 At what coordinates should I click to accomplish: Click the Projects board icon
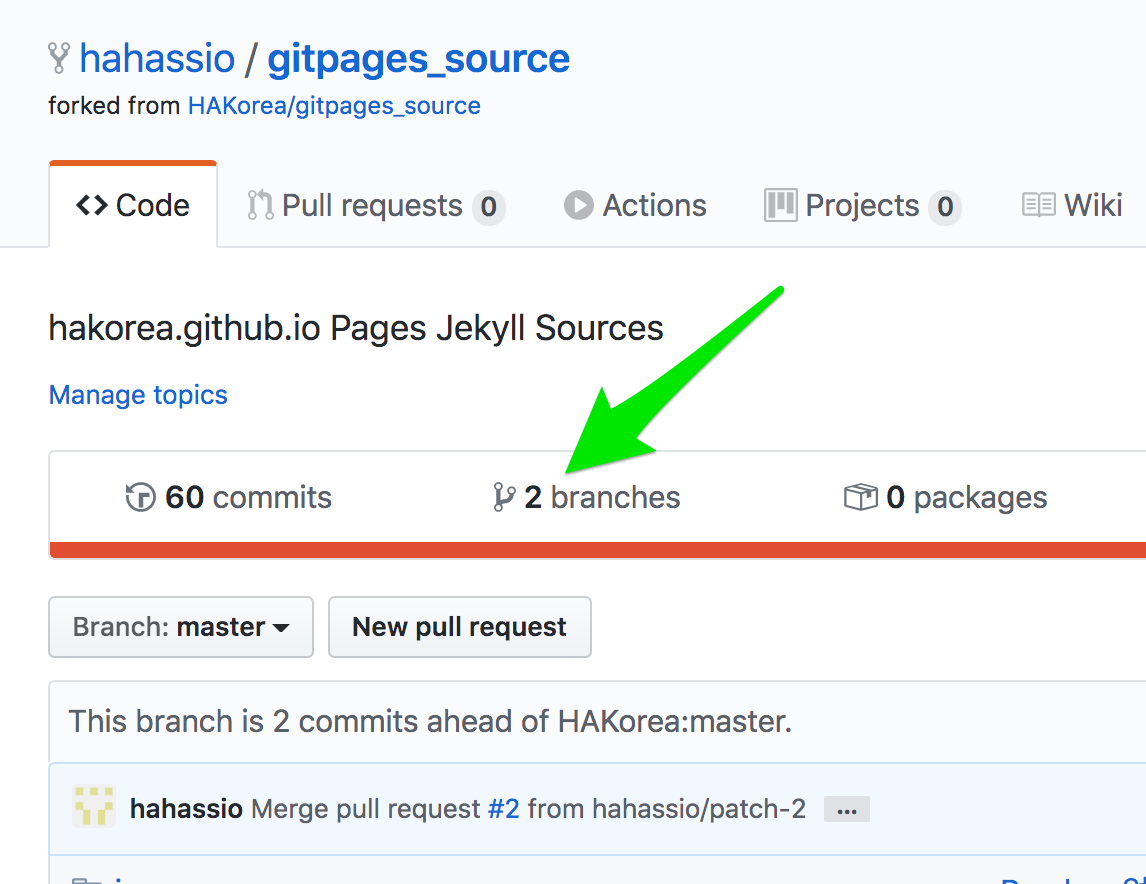click(x=781, y=205)
